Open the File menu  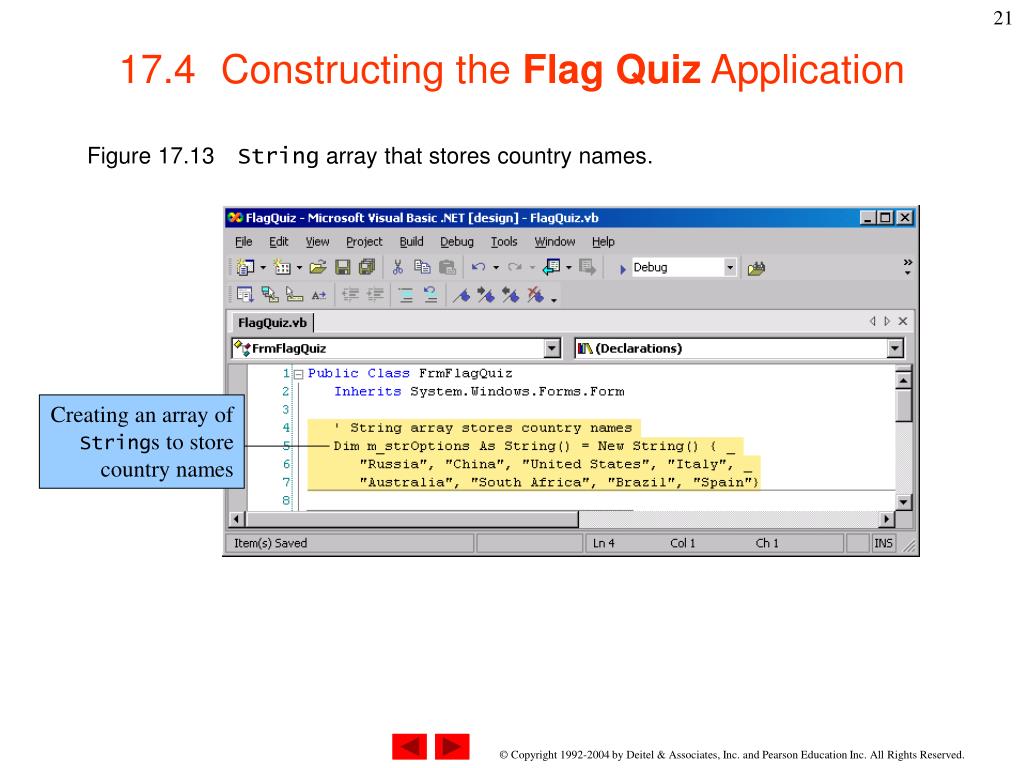tap(244, 242)
